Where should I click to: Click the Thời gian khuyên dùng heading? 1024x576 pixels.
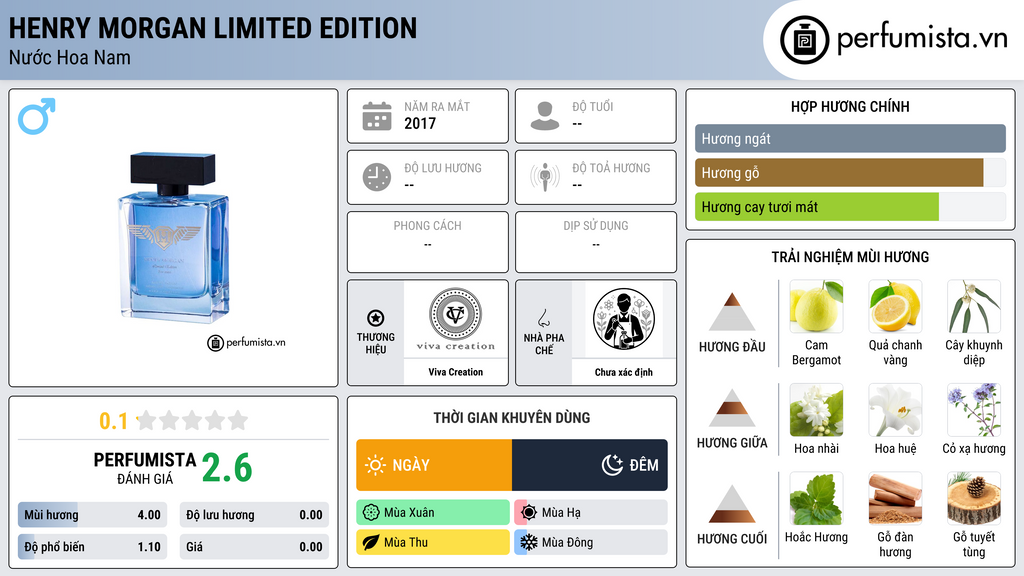[512, 418]
